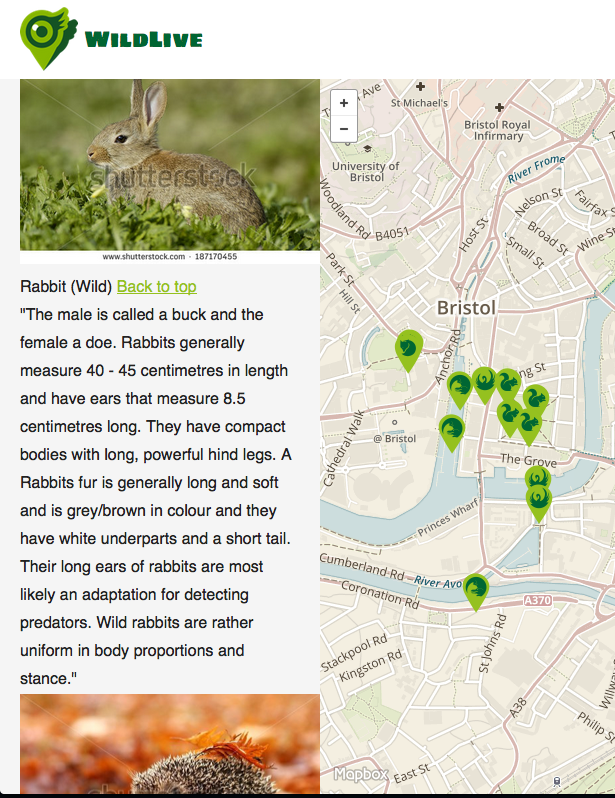The height and width of the screenshot is (798, 615).
Task: Click the East St label
Action: 412,773
